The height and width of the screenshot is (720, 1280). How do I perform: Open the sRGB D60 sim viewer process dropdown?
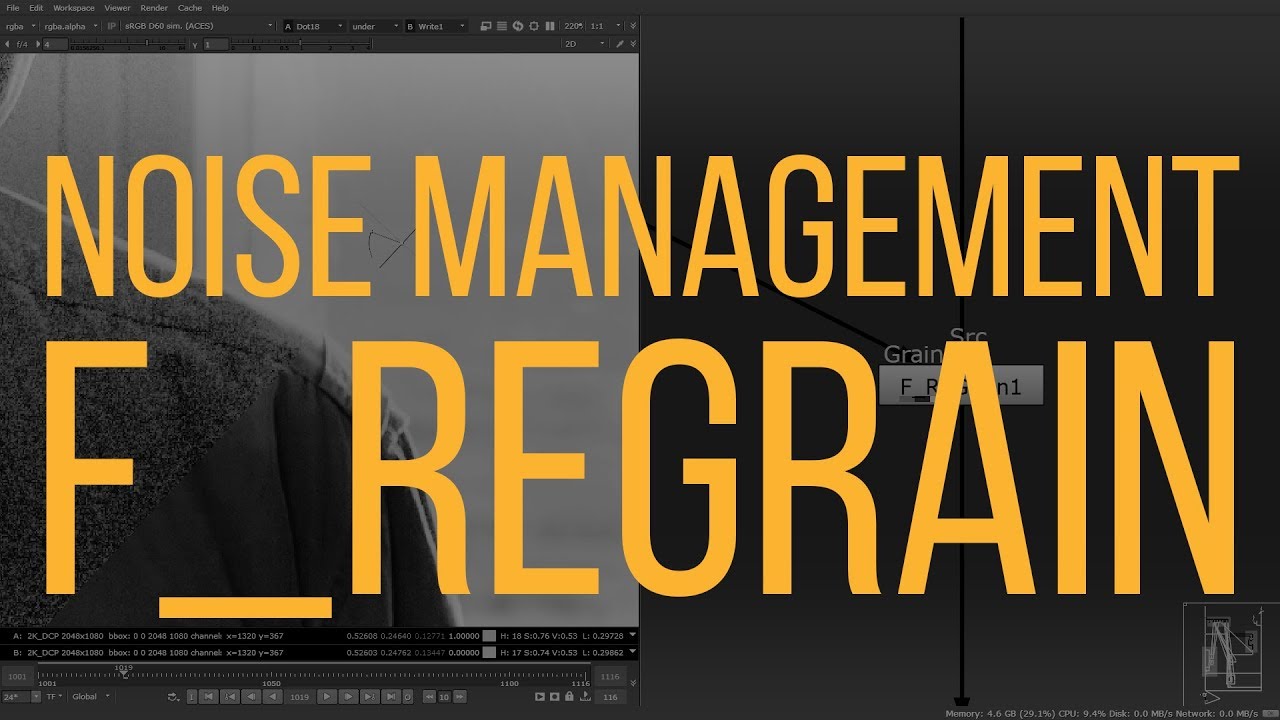pos(199,26)
